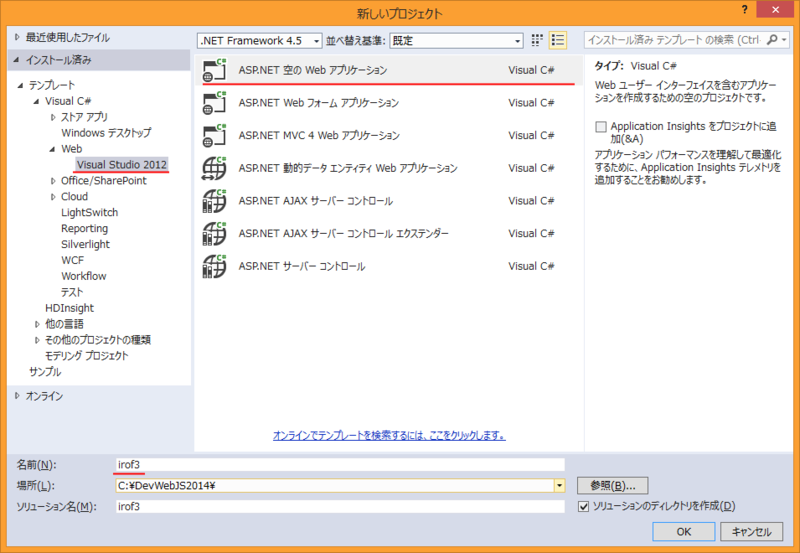Select Windows デスクトップ tree item
The width and height of the screenshot is (800, 553).
pos(106,133)
